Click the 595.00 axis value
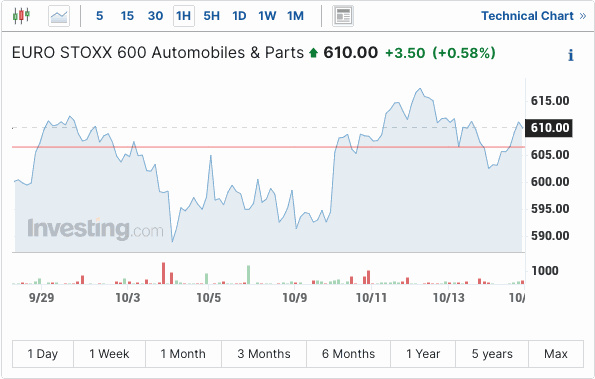The height and width of the screenshot is (379, 595). 550,209
